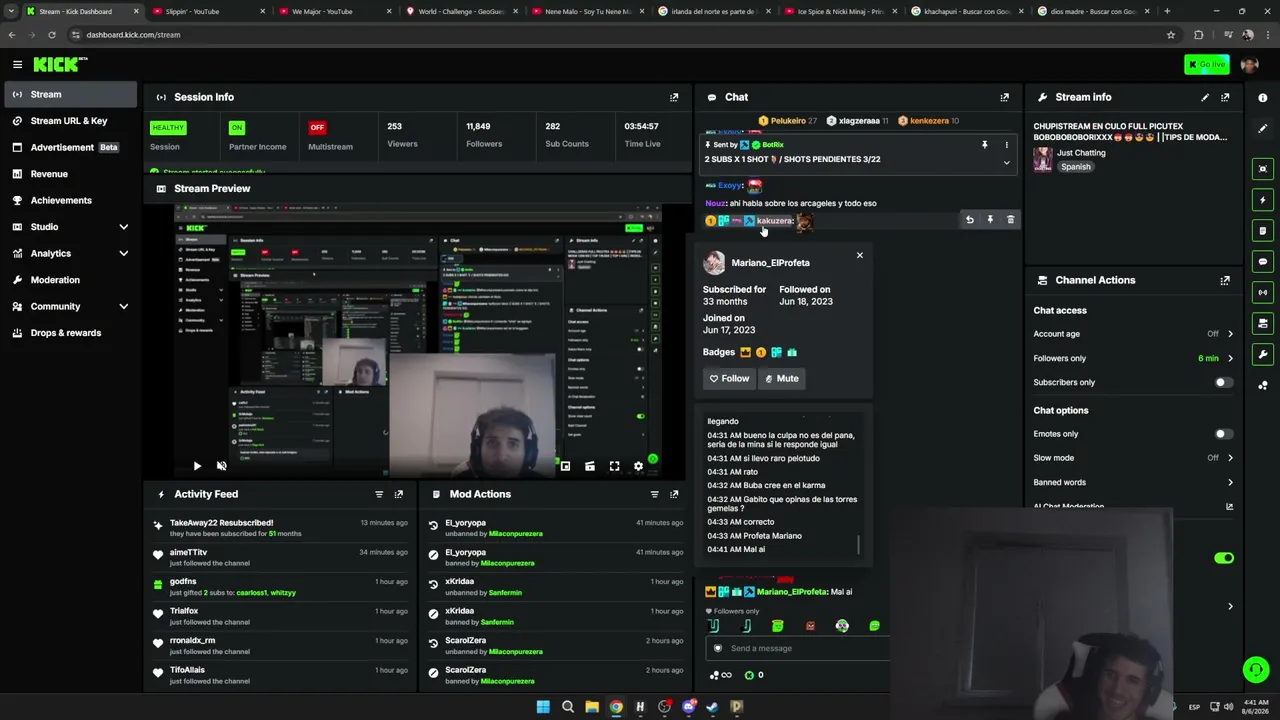Viewport: 1280px width, 720px height.
Task: Turn off the green enabled toggle switch
Action: pos(1224,558)
